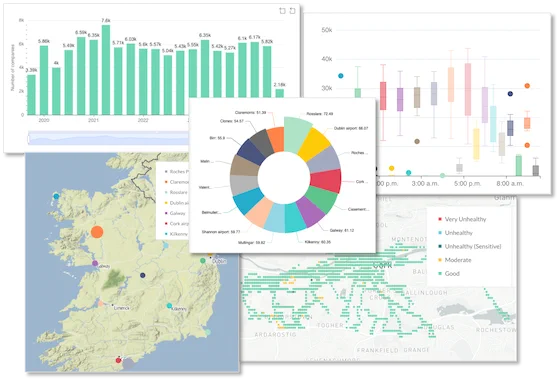Click the rightmost toolbar icon above the bar chart

click(292, 11)
